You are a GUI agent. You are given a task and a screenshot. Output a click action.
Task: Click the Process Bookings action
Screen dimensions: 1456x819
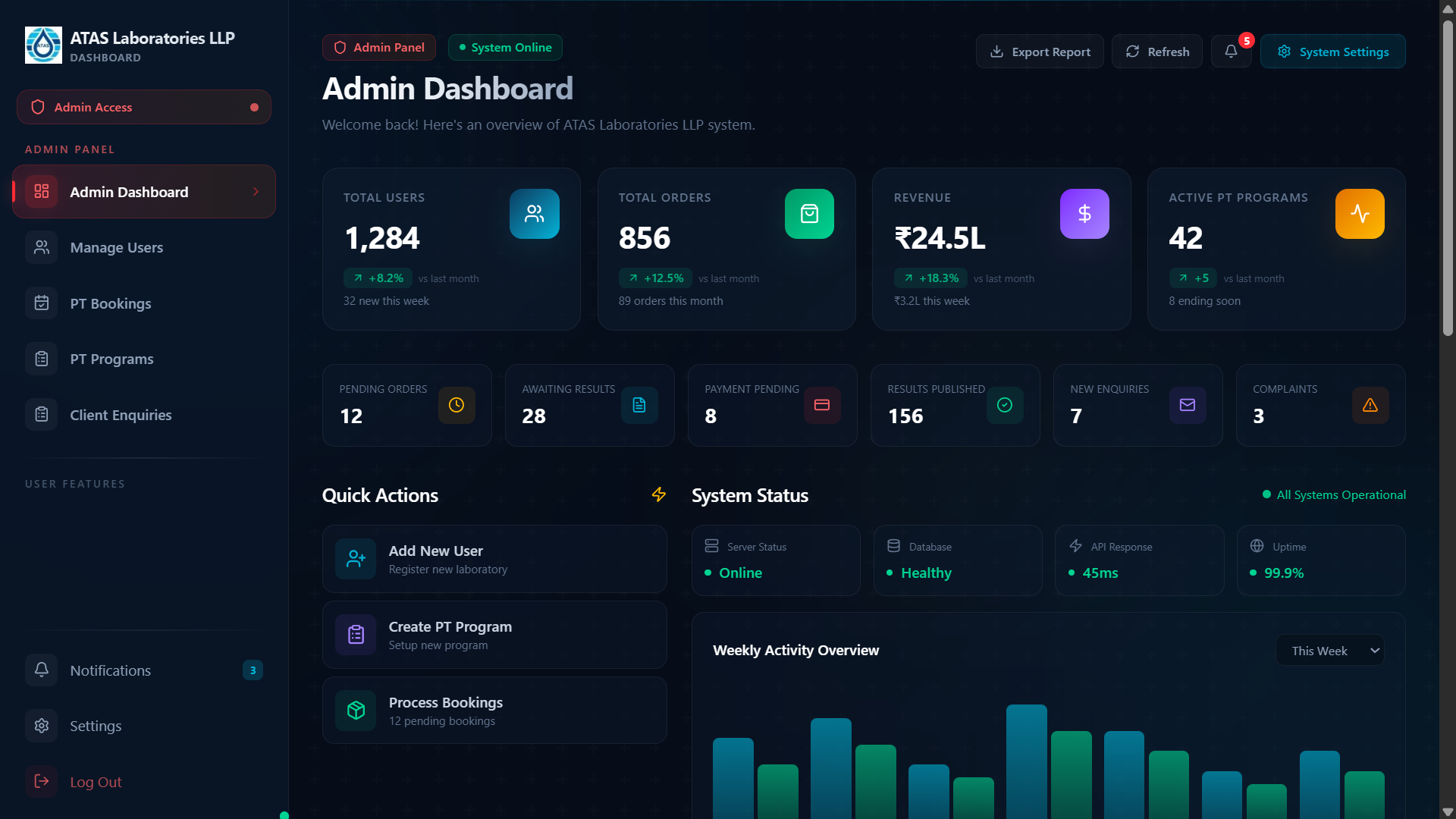[x=494, y=711]
